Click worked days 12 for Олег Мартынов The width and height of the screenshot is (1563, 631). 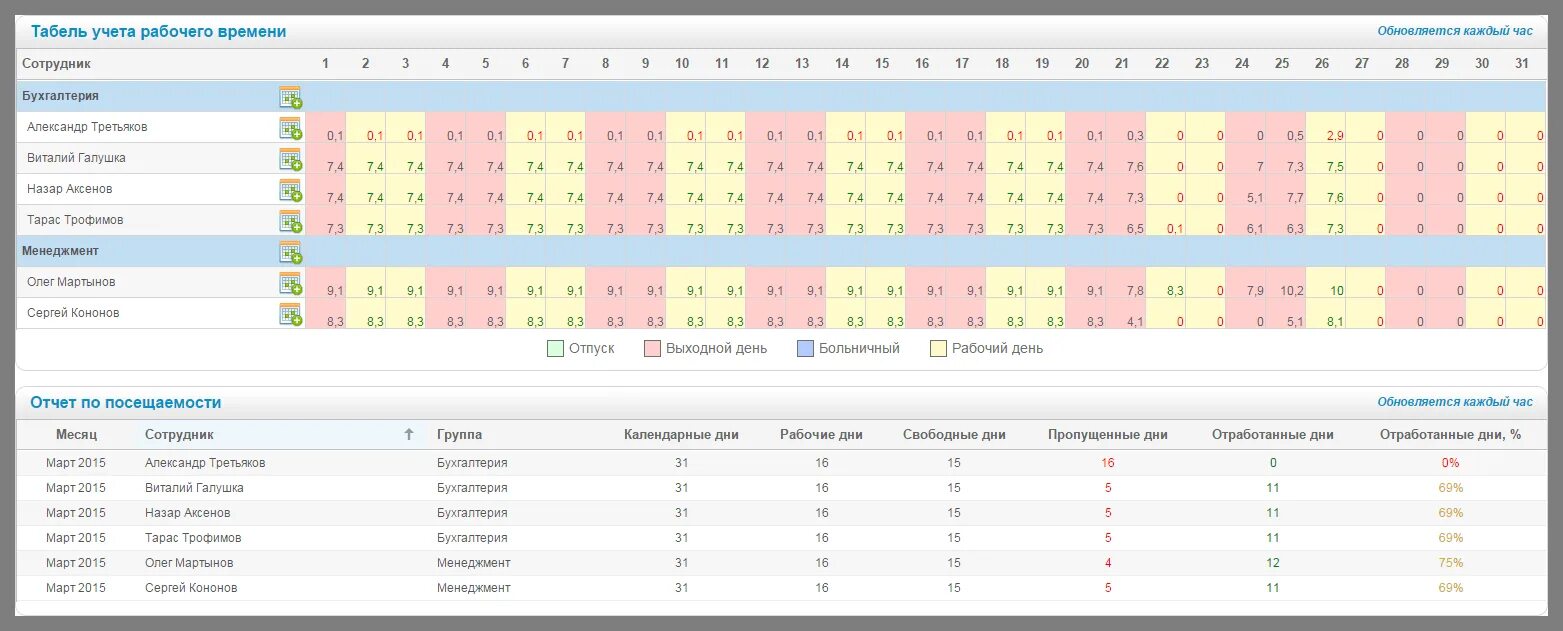click(x=1273, y=563)
